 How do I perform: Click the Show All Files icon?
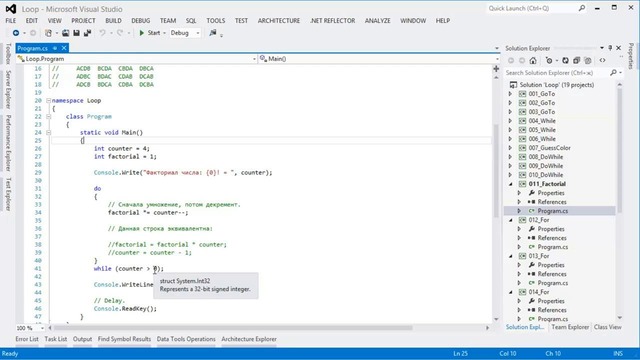coord(588,60)
